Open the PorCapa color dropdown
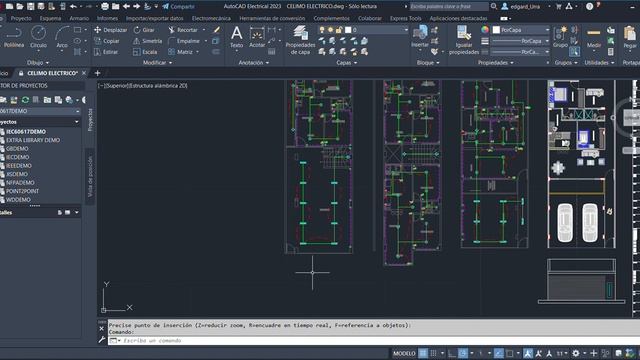This screenshot has width=640, height=360. [x=521, y=30]
